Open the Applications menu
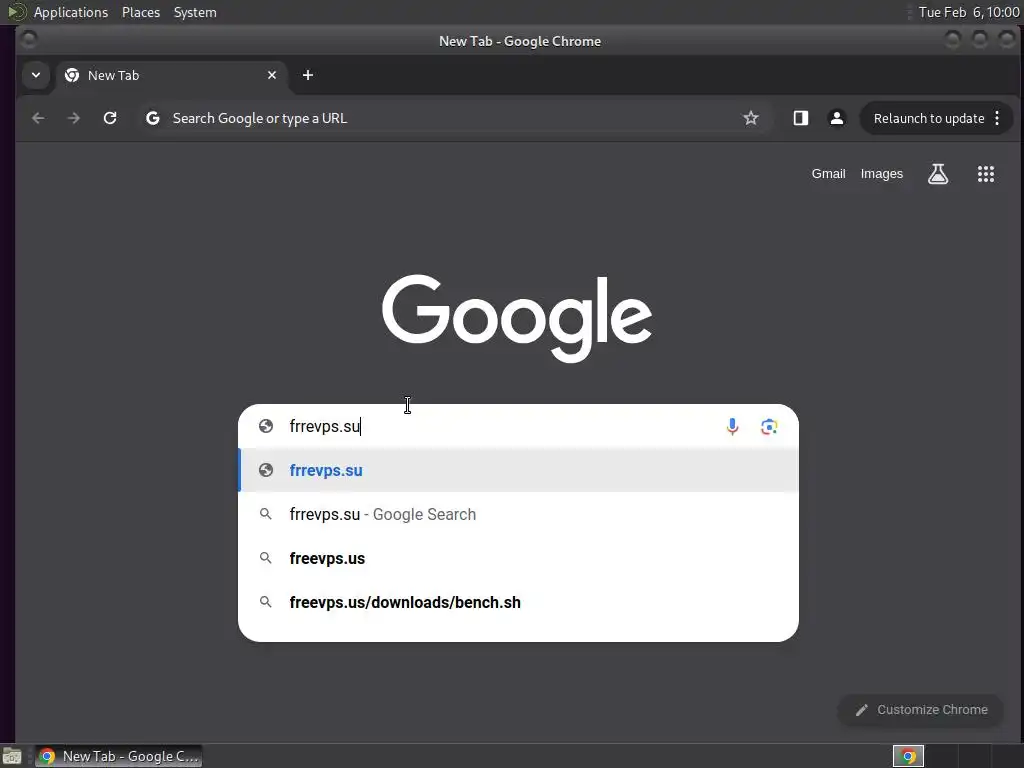This screenshot has width=1024, height=768. click(71, 12)
